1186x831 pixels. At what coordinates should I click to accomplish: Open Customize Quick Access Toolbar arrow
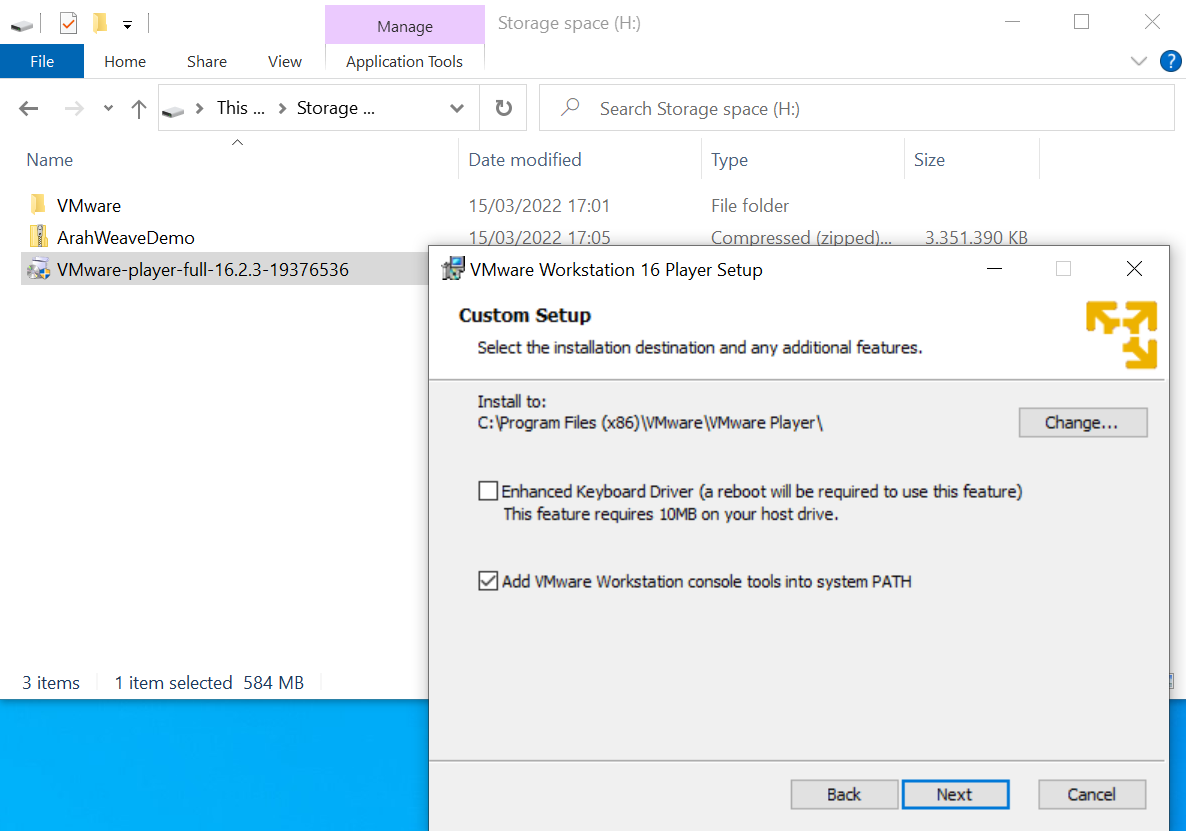coord(127,25)
